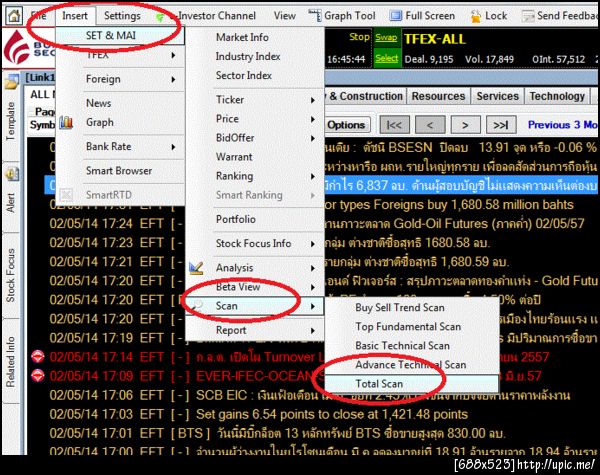The height and width of the screenshot is (475, 600).
Task: Click red alert icon beside 17:09 news
Action: tap(38, 375)
